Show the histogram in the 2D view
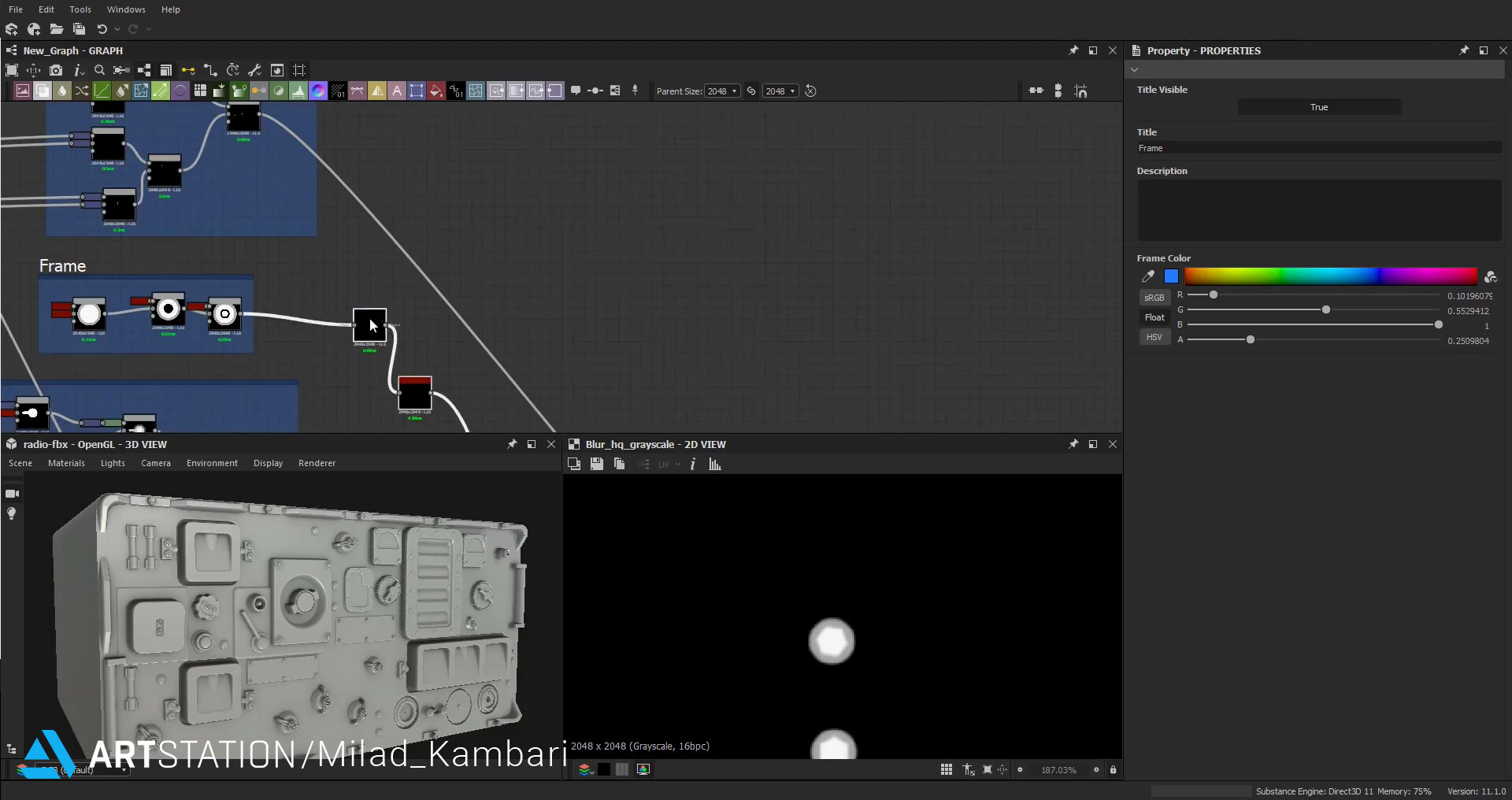Image resolution: width=1512 pixels, height=800 pixels. coord(714,464)
